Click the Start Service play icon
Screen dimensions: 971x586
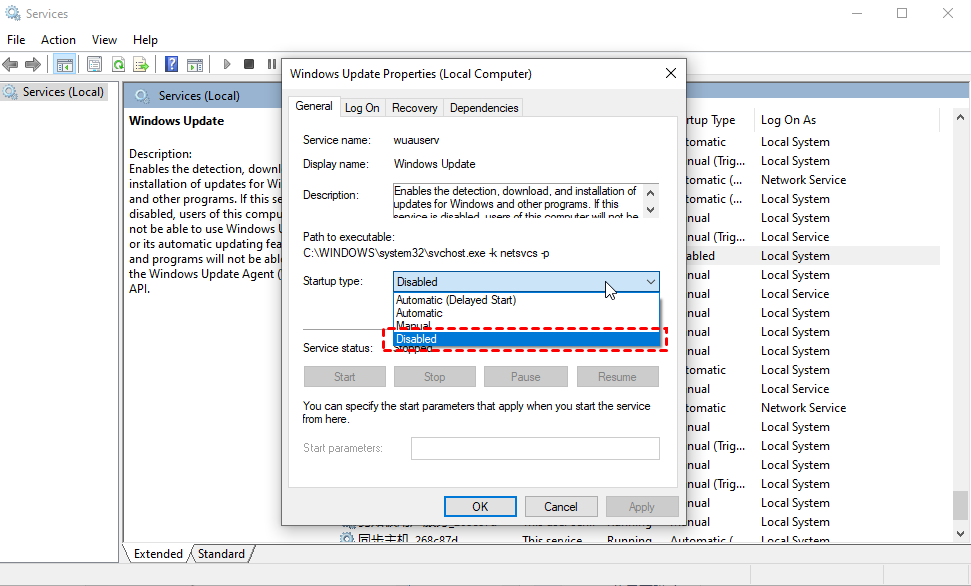[x=227, y=64]
